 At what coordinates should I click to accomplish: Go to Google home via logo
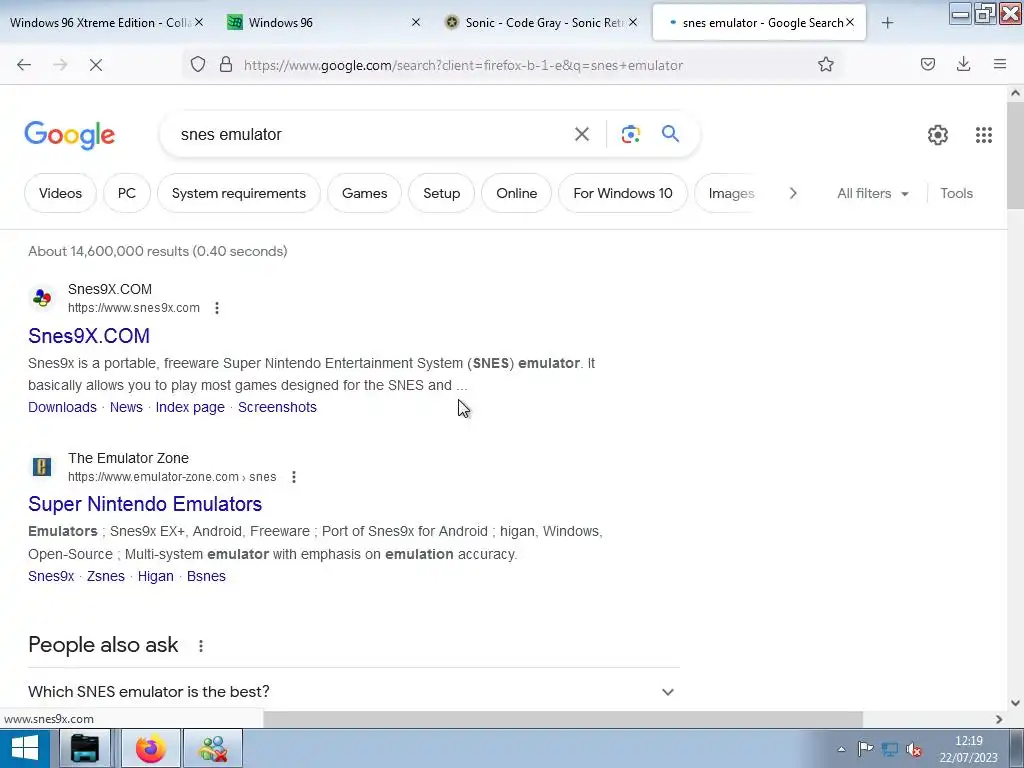point(70,135)
